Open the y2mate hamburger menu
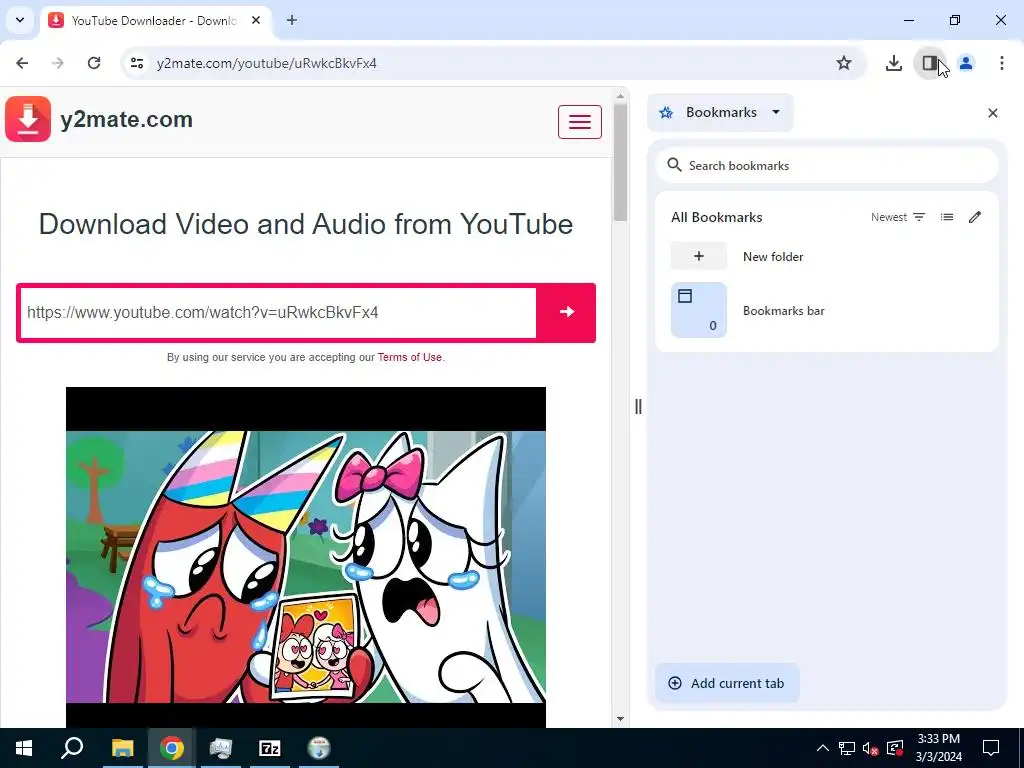 579,121
